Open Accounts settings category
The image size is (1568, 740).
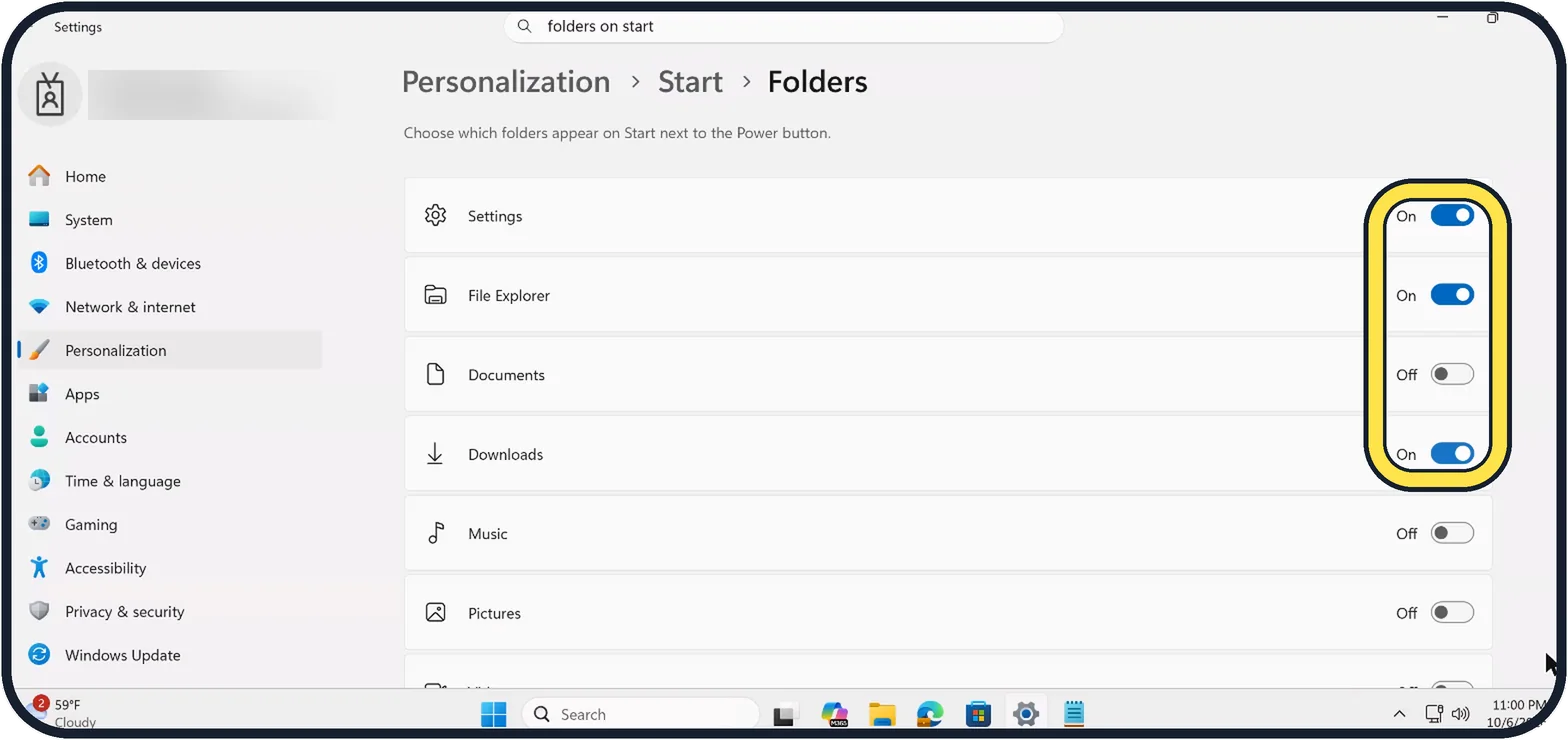coord(170,437)
